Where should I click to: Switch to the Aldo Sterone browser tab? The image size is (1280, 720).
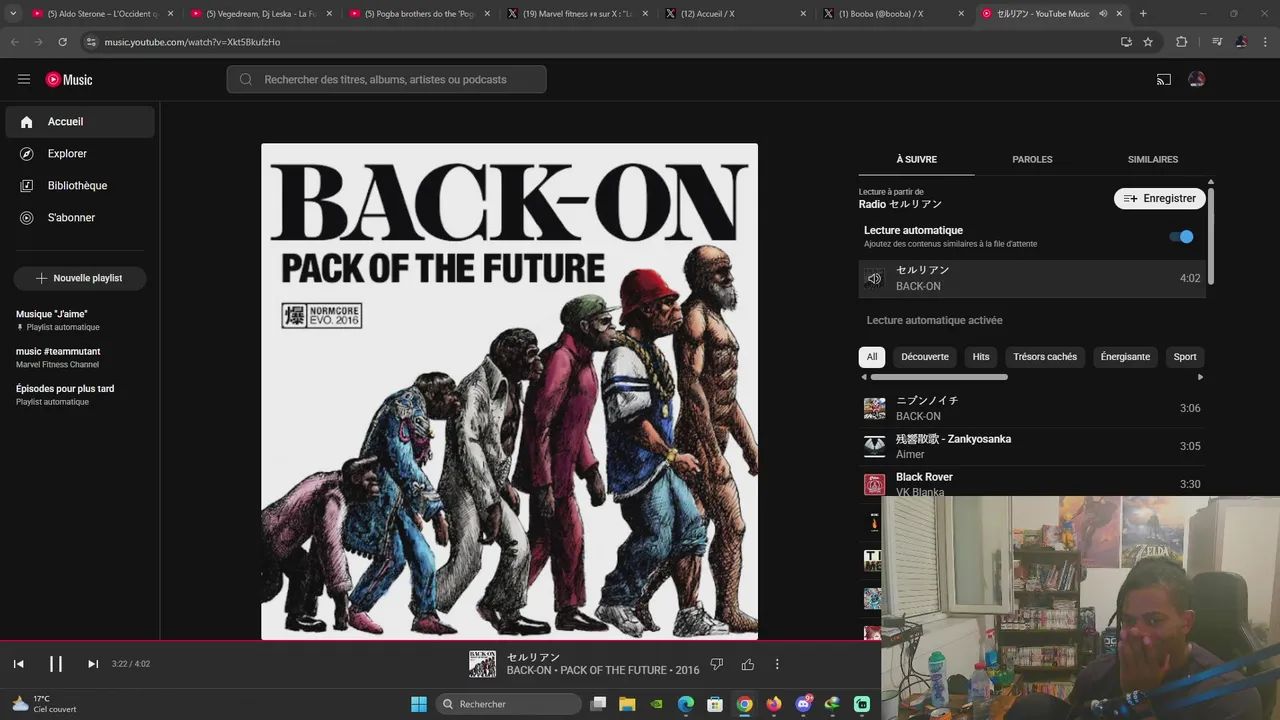tap(104, 14)
